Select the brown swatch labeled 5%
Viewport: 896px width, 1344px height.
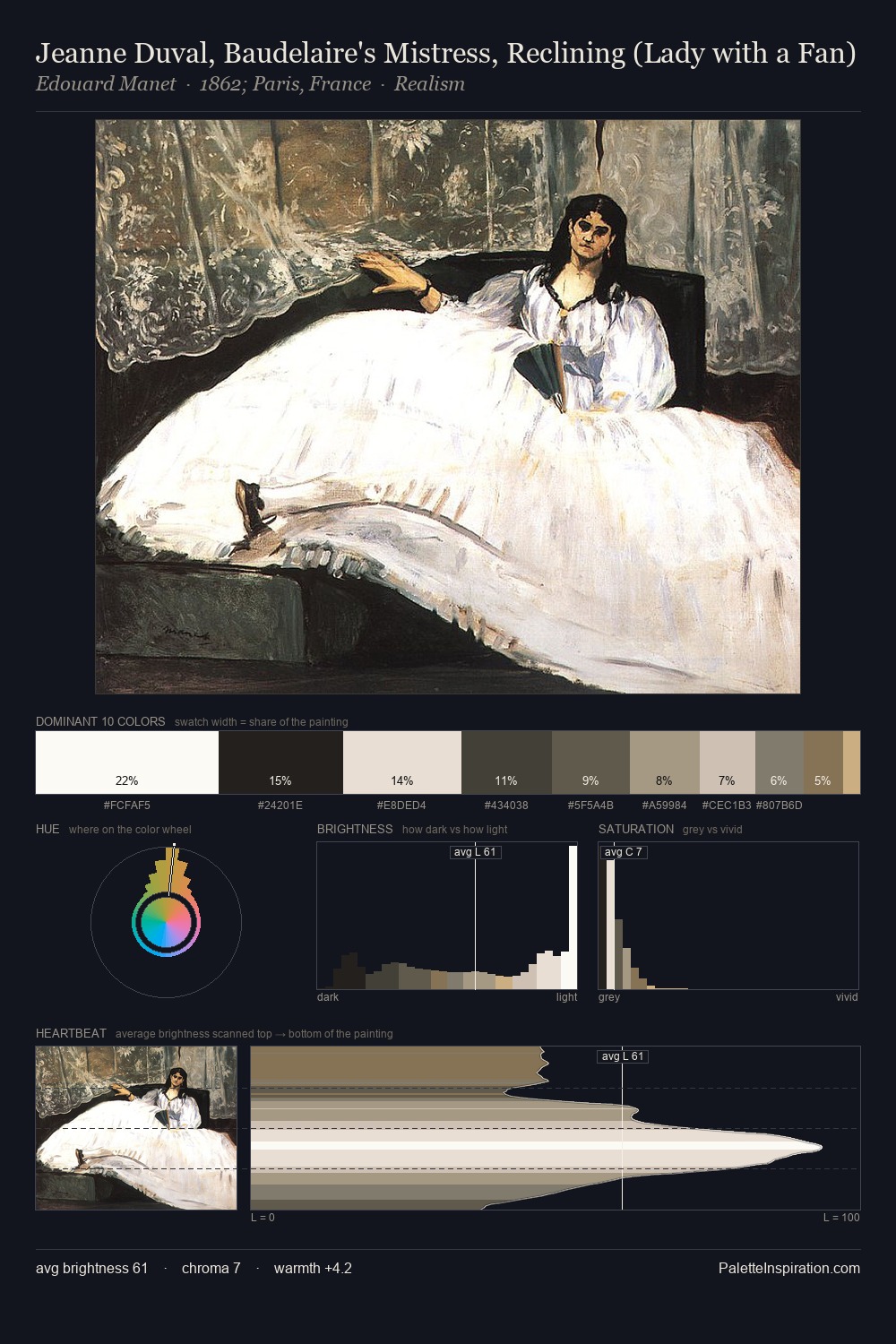tap(823, 762)
